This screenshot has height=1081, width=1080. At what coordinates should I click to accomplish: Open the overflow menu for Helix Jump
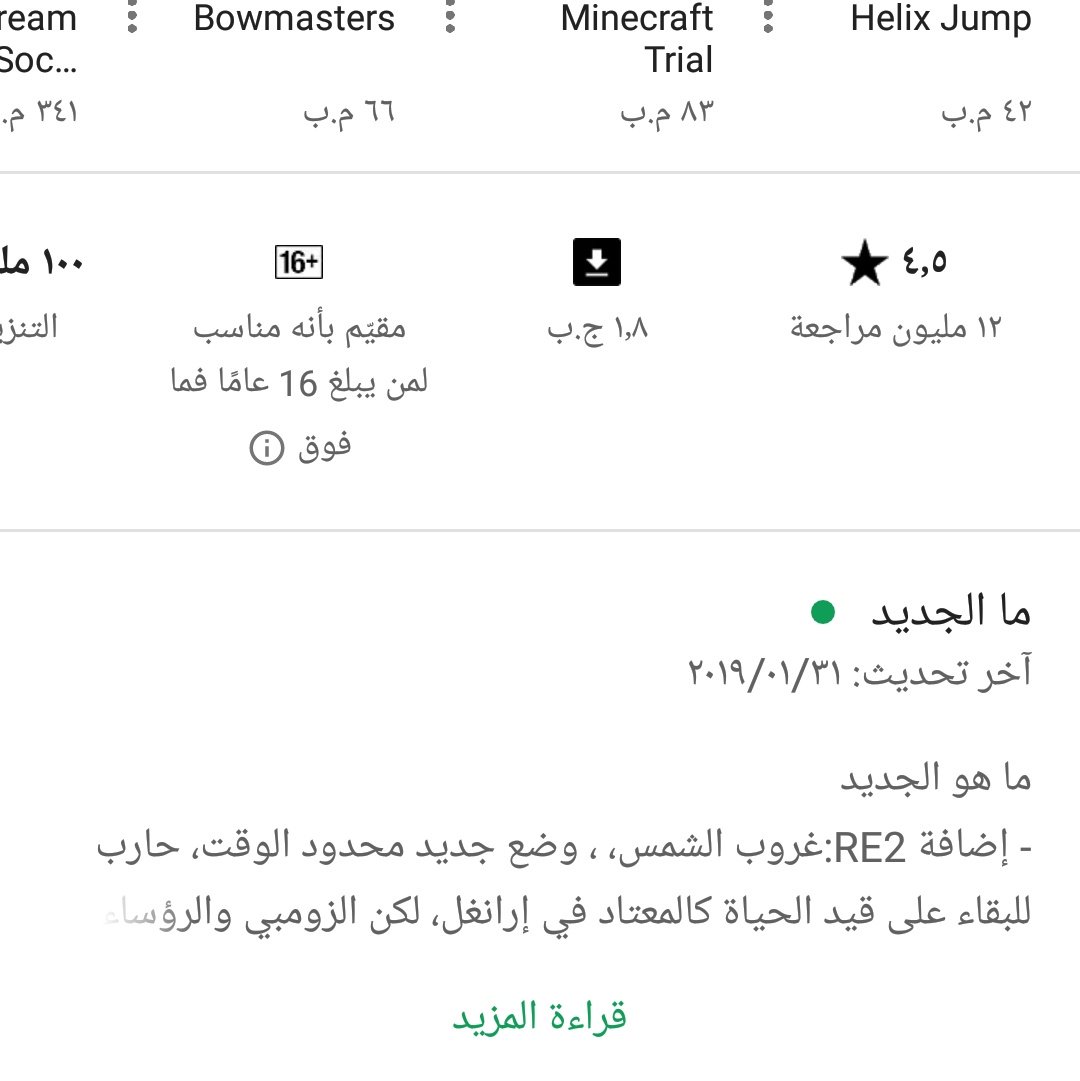[768, 17]
